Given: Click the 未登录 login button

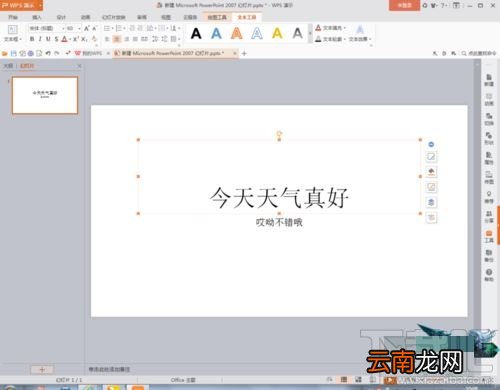Looking at the screenshot, I should 404,5.
